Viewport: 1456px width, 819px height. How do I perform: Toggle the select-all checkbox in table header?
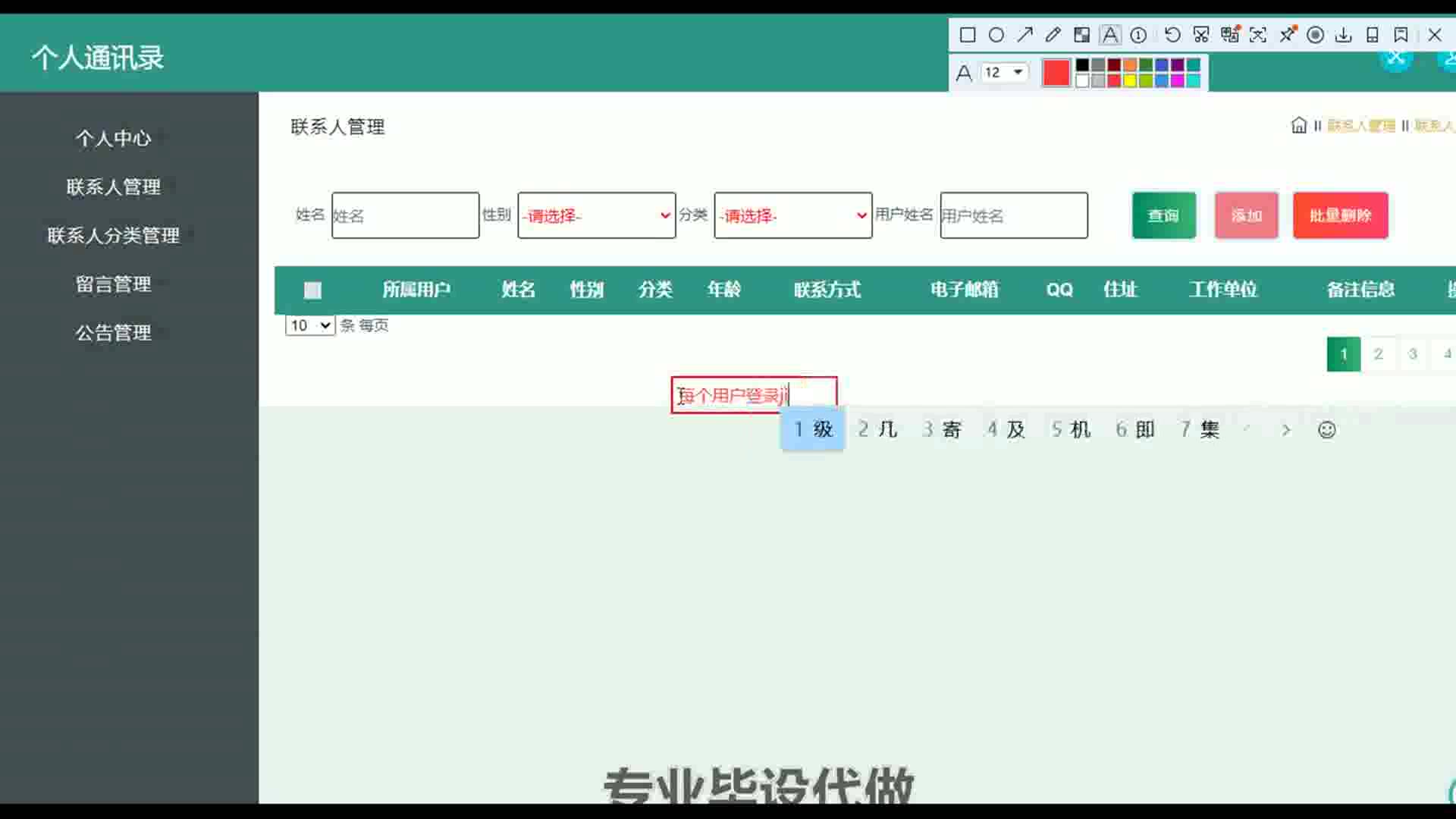coord(312,290)
